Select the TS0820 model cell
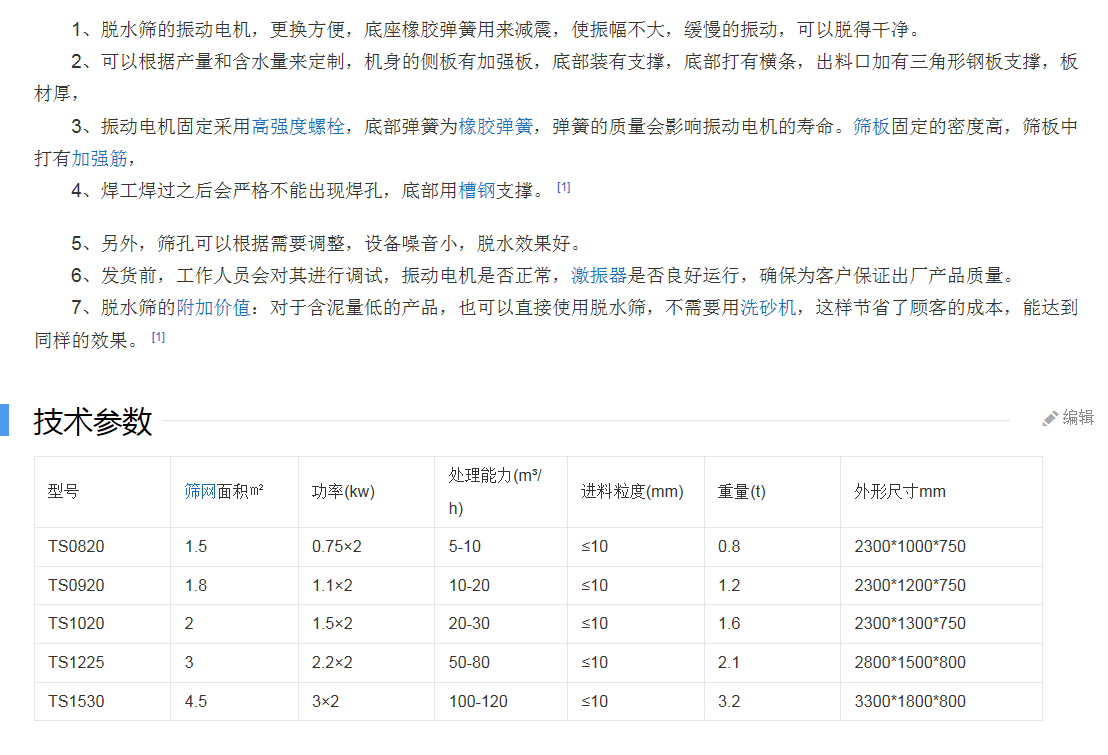The height and width of the screenshot is (755, 1108). click(x=76, y=547)
